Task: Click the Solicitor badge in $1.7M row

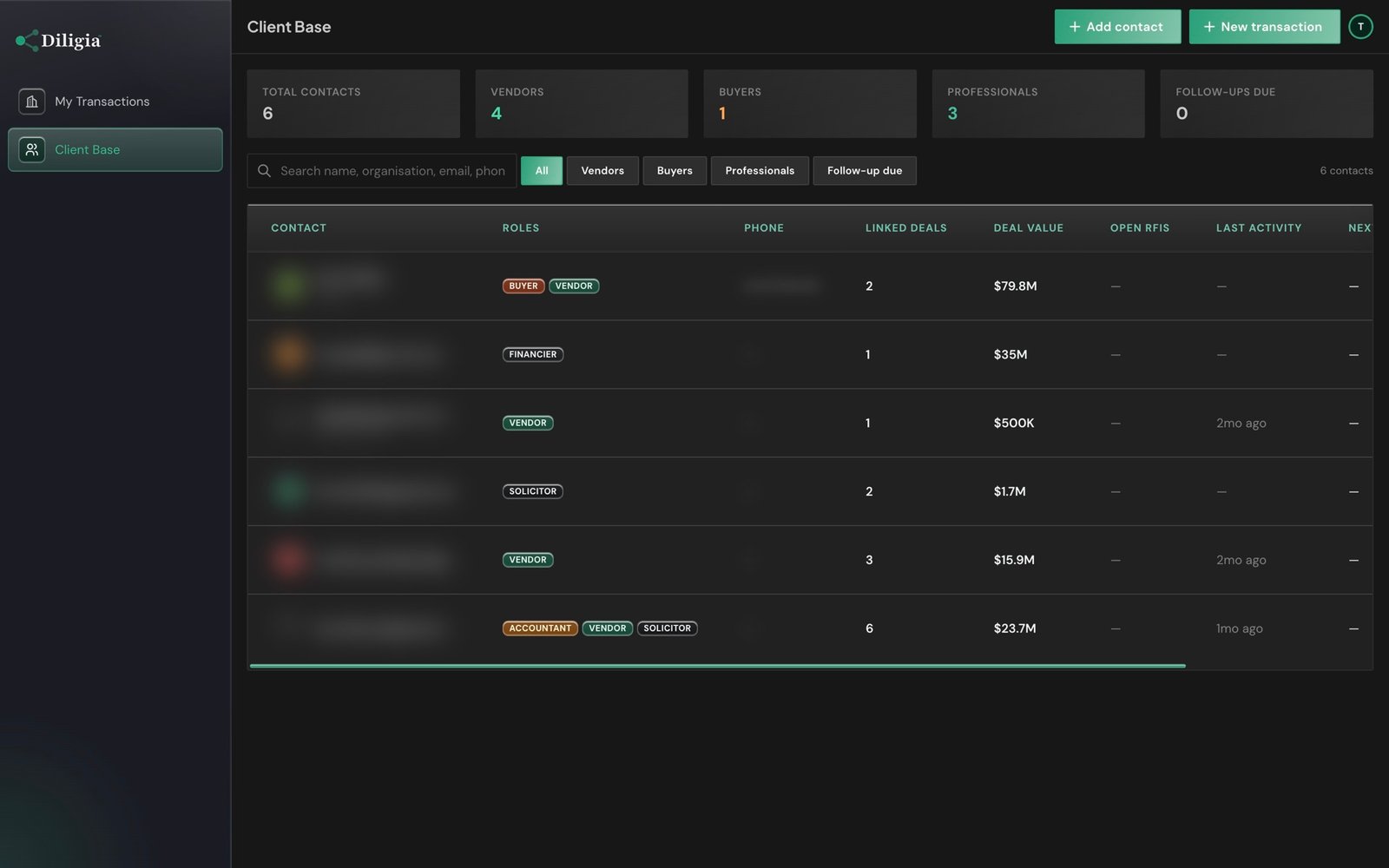Action: [533, 492]
